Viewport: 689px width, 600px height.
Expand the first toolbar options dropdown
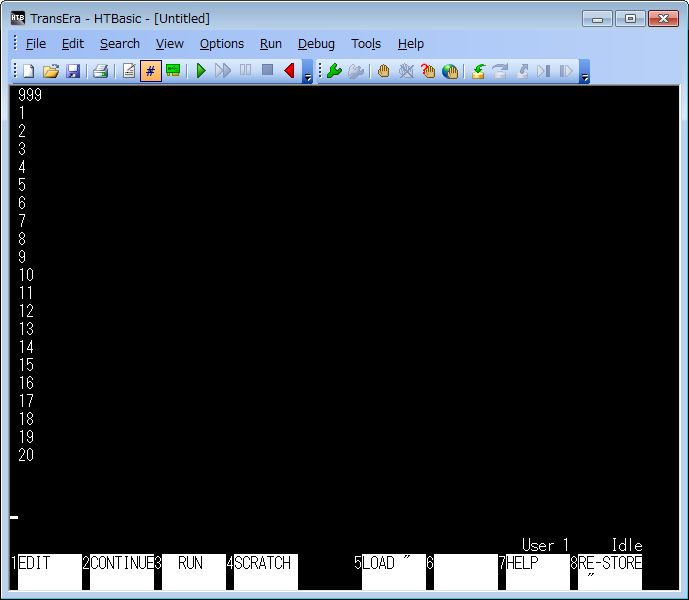click(308, 72)
